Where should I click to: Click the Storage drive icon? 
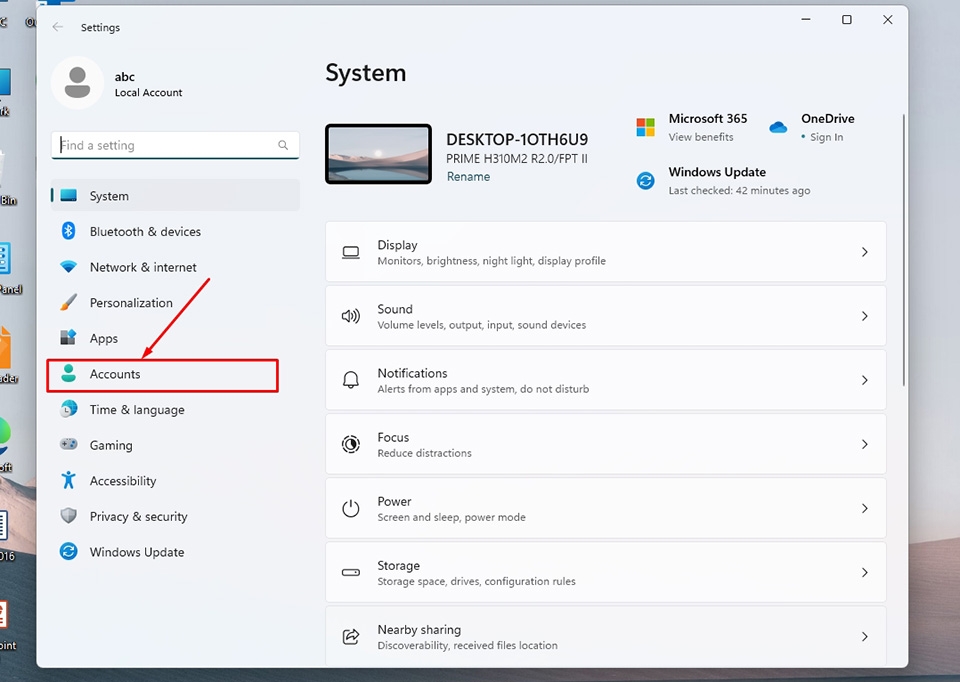coord(351,572)
